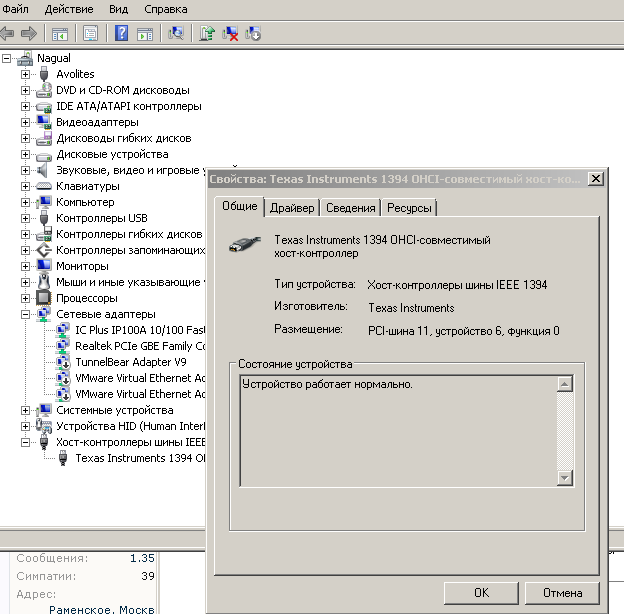Expand the Компьютер node

25,202
